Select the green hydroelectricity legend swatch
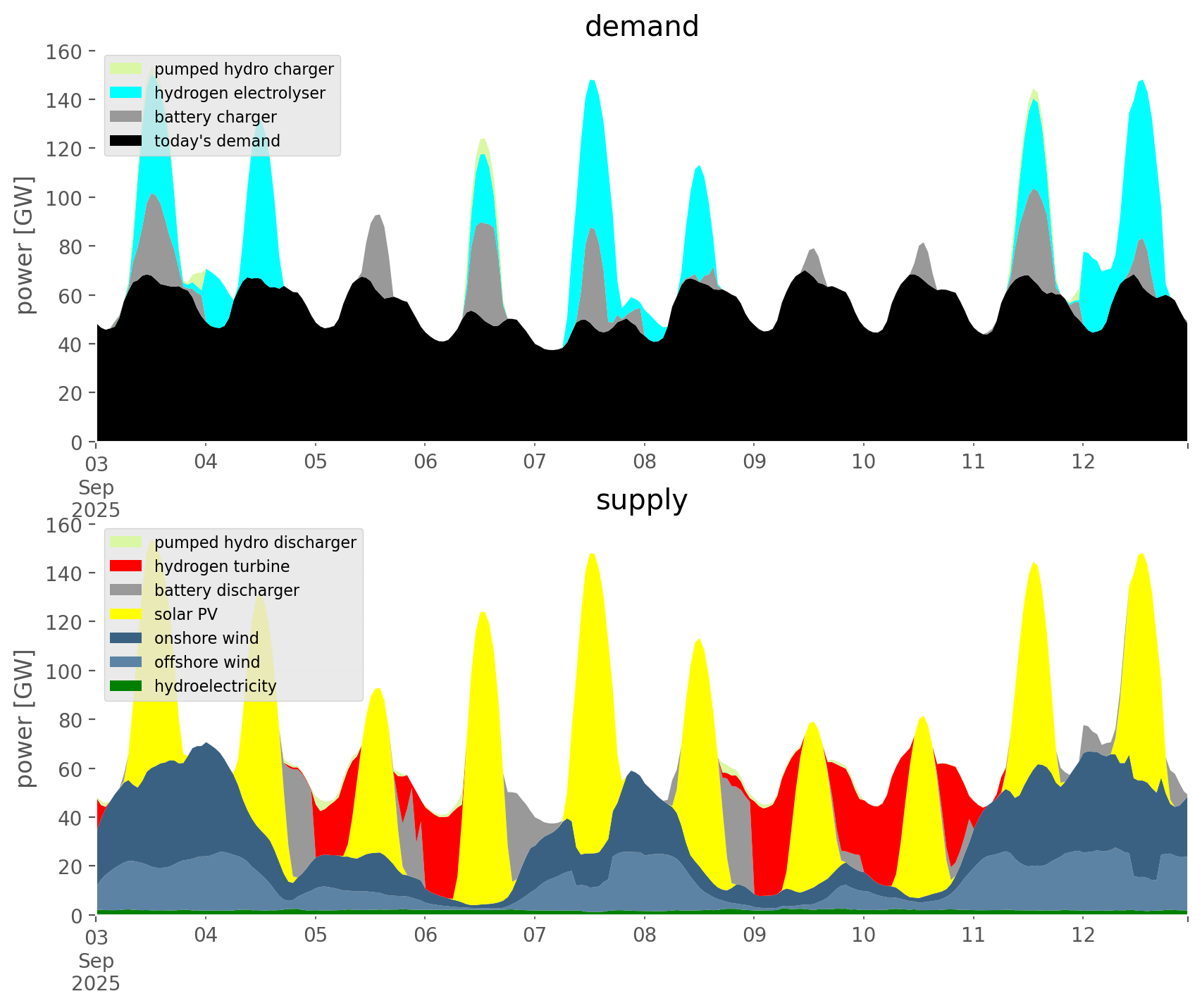 (127, 686)
